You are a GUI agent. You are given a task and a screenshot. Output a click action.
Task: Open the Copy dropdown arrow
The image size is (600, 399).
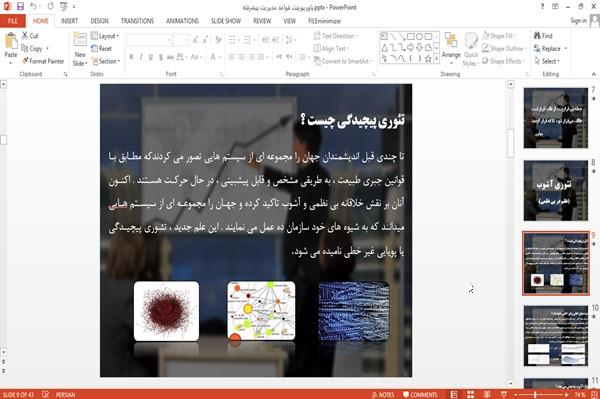(x=47, y=49)
